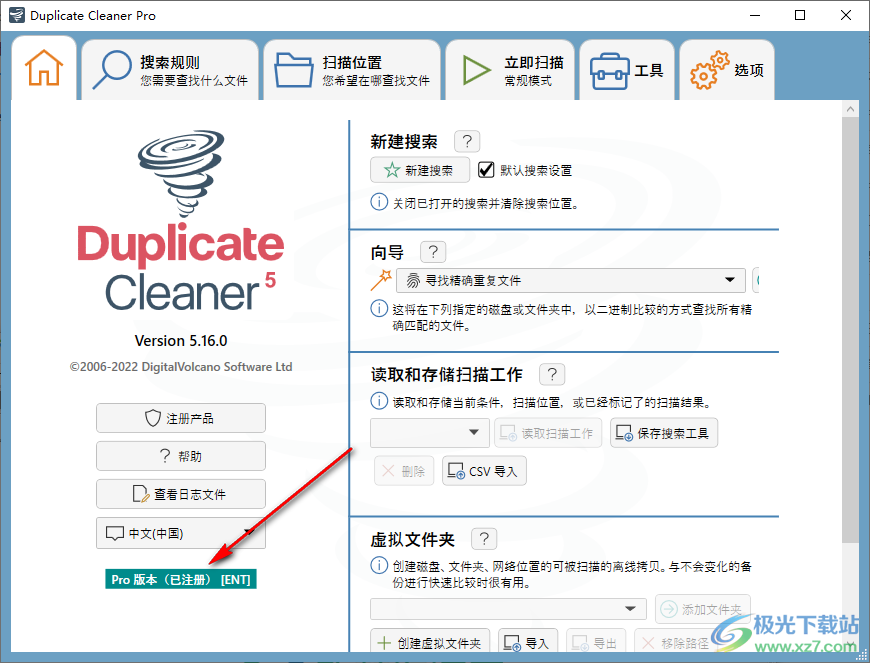The width and height of the screenshot is (870, 663).
Task: Click the virtual folder 导出 button
Action: [595, 642]
